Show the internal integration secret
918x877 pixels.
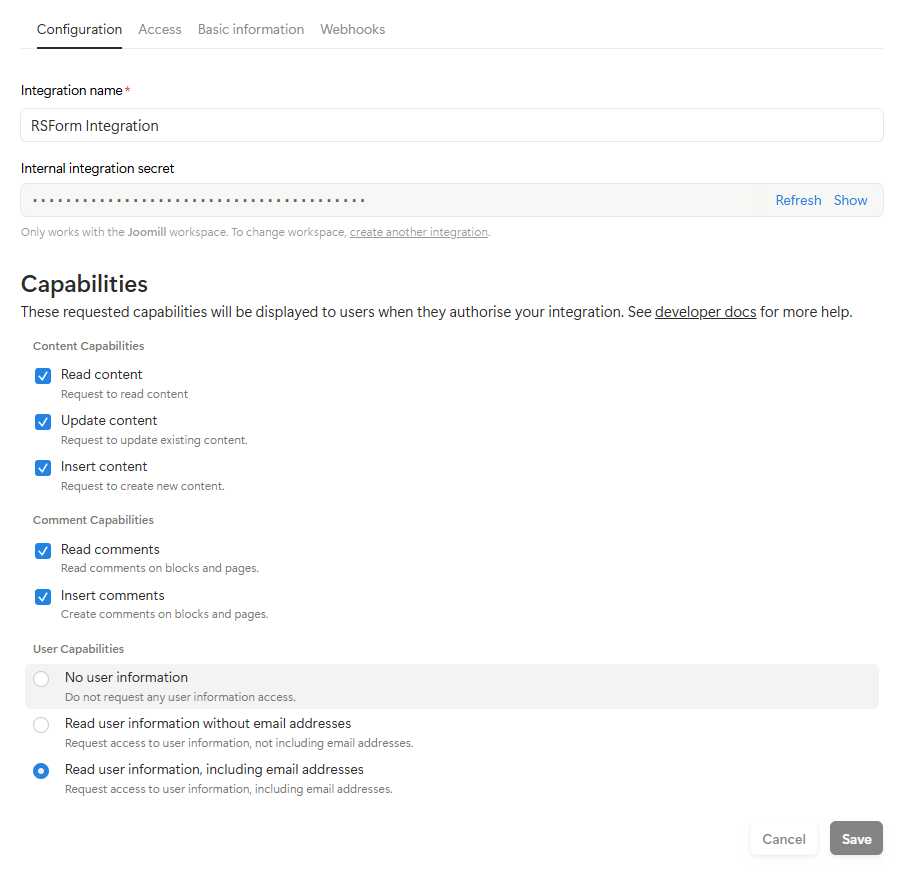click(x=850, y=200)
